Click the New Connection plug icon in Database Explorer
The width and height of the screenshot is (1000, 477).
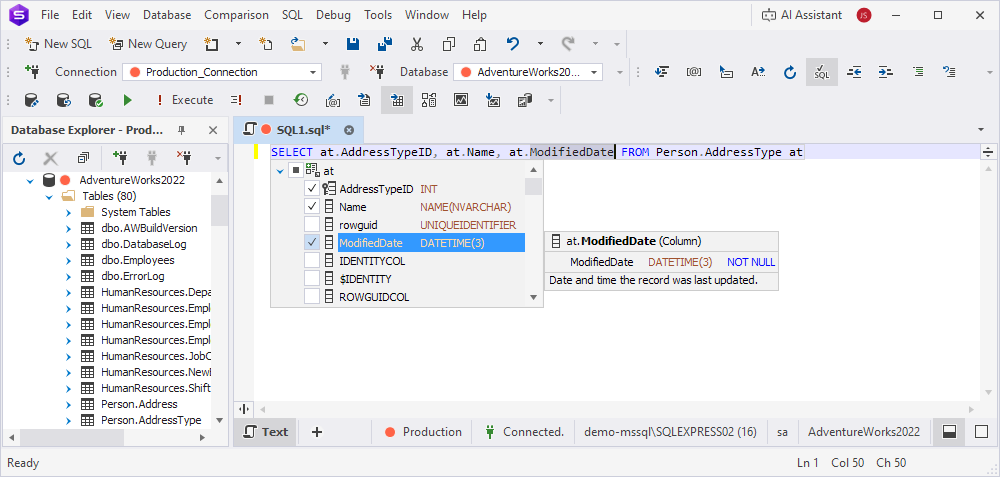[119, 157]
